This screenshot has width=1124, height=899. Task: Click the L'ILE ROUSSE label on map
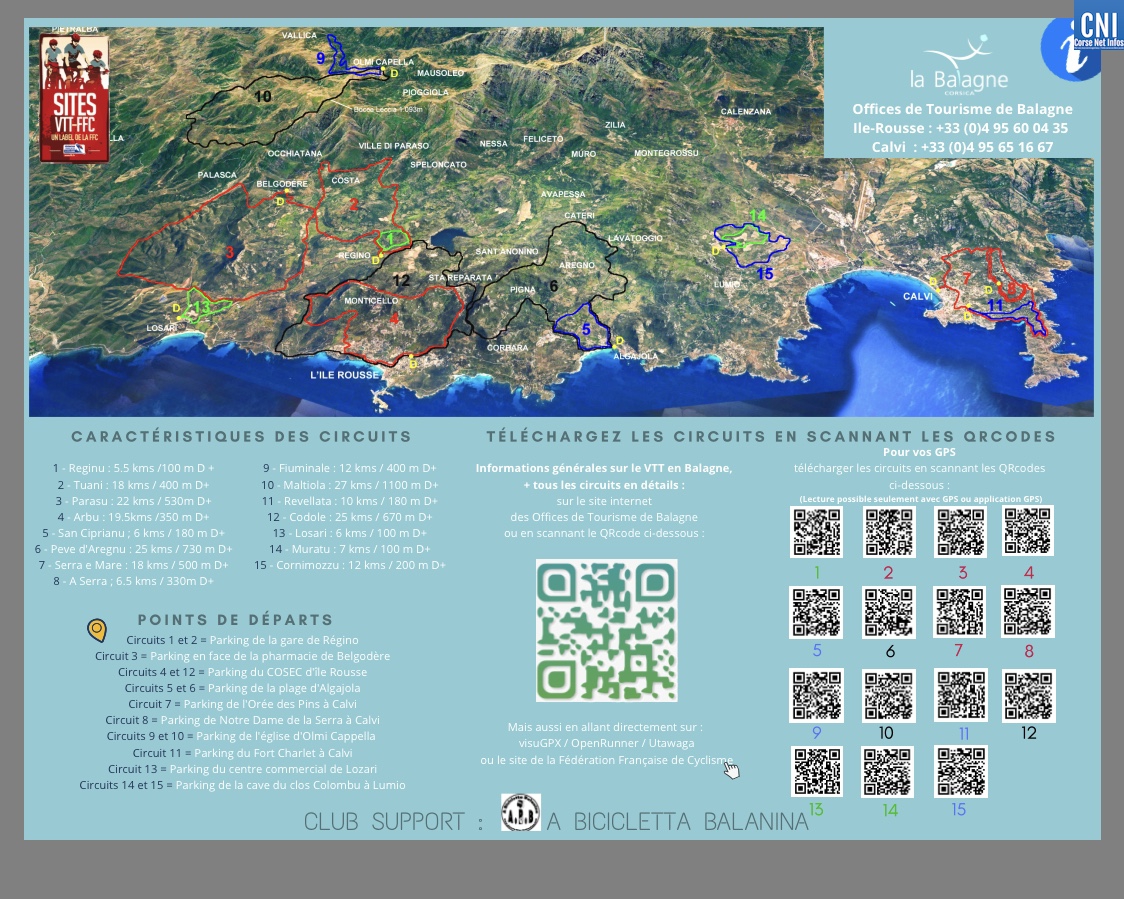pyautogui.click(x=345, y=375)
